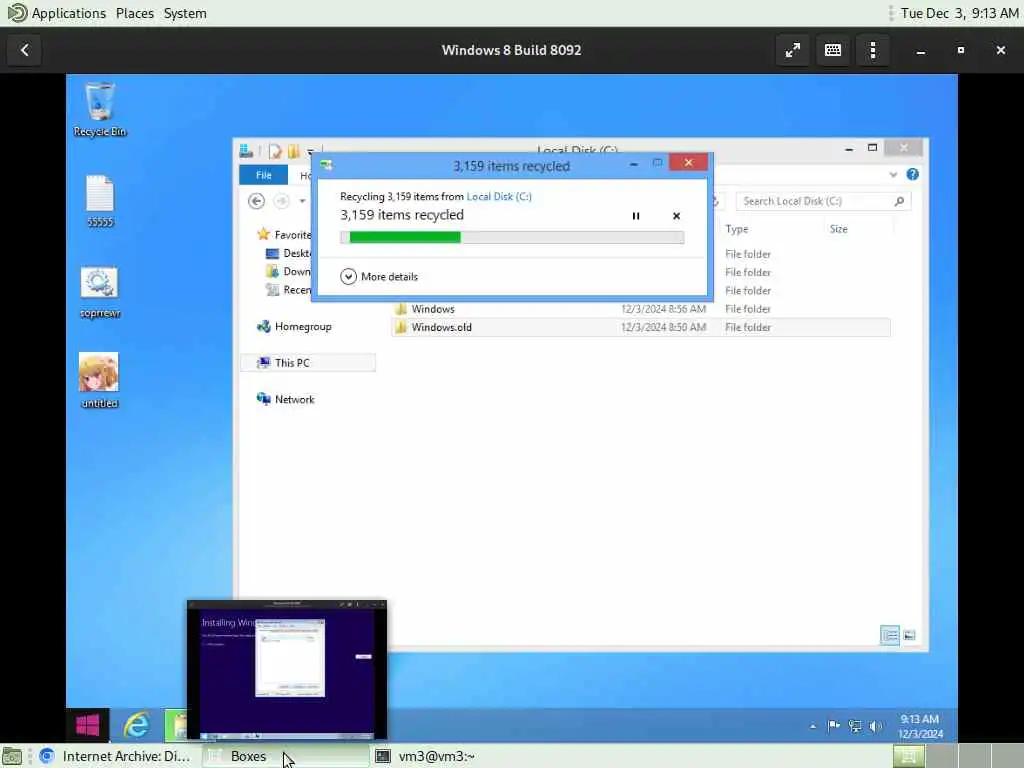
Task: Launch Internet Explorer from taskbar
Action: (x=136, y=725)
